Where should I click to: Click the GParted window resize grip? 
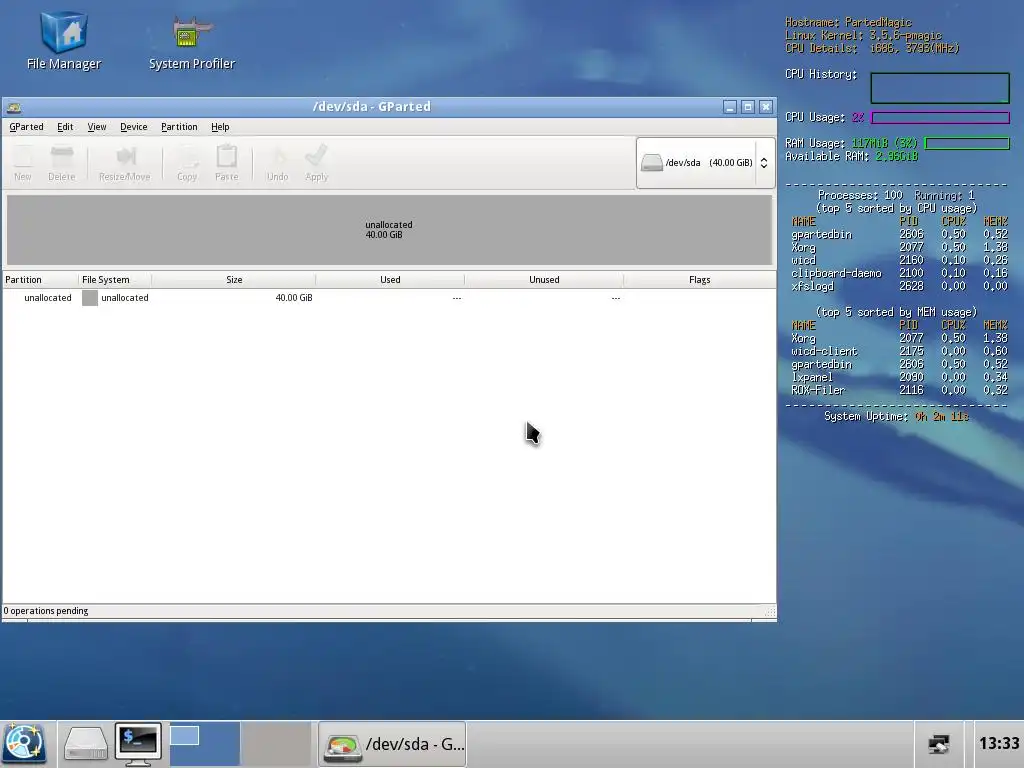point(770,612)
